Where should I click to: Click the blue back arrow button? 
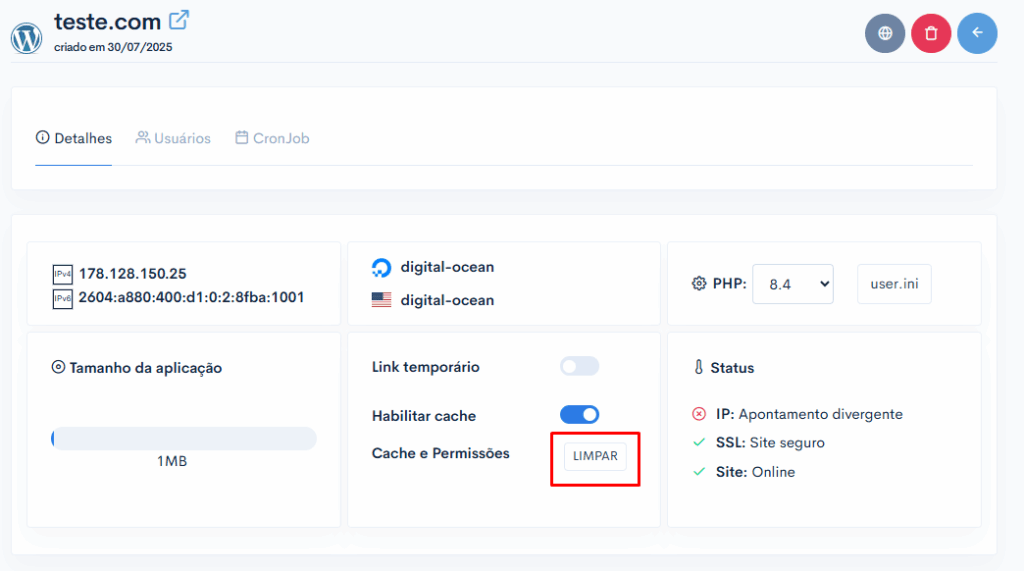(977, 33)
